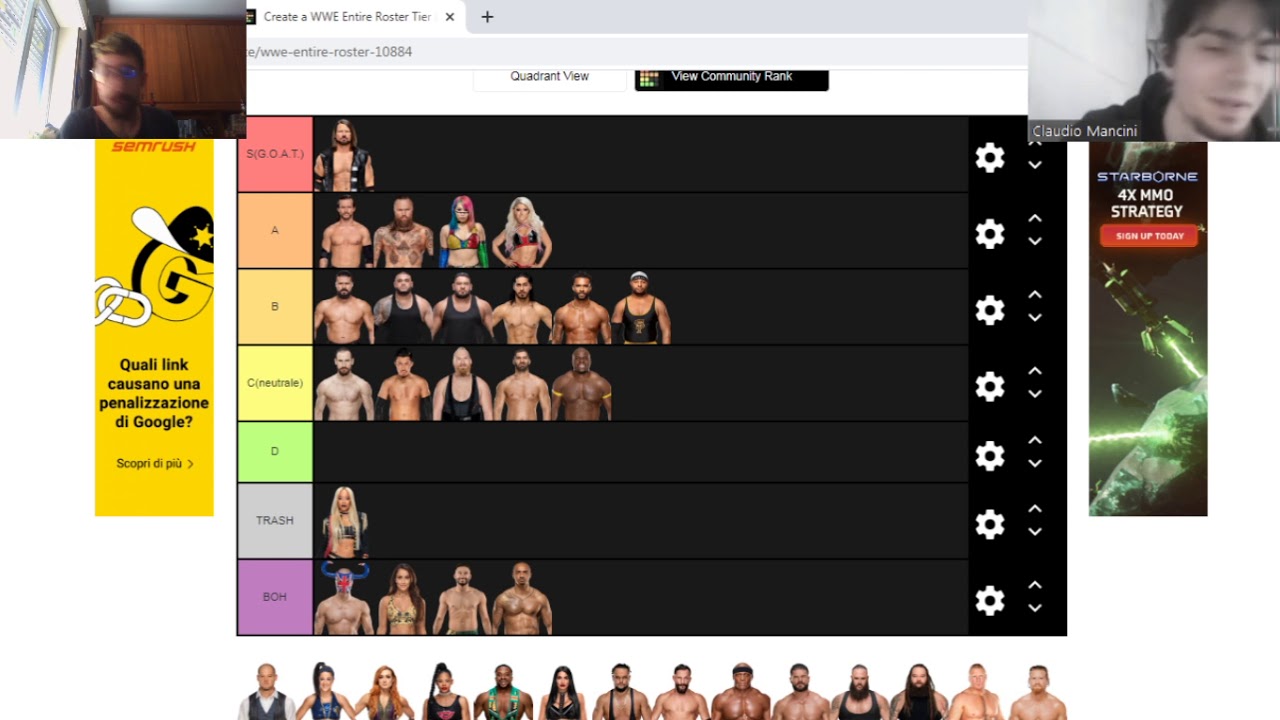This screenshot has width=1280, height=720.
Task: Move the A tier row up
Action: point(1035,218)
